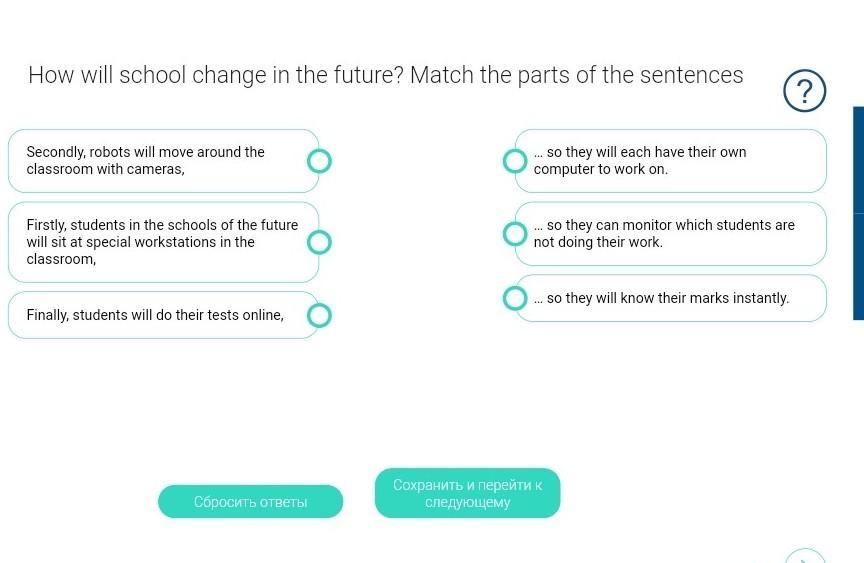
Task: Click the '… so they can monitor' answer card
Action: tap(675, 234)
